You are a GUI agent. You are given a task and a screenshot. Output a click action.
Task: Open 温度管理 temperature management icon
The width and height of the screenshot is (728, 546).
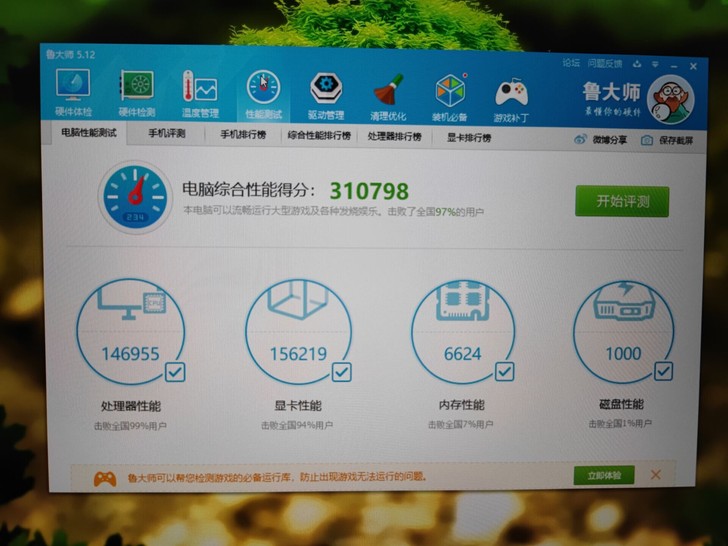tap(200, 93)
